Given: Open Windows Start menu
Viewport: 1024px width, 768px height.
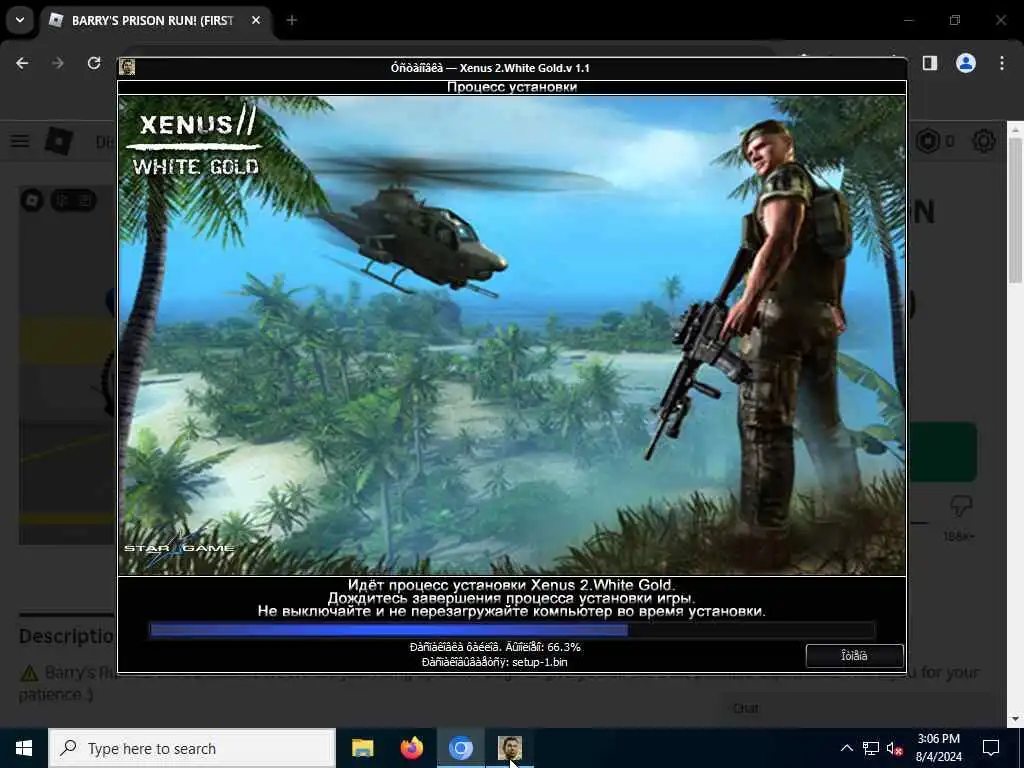Looking at the screenshot, I should click(x=24, y=748).
